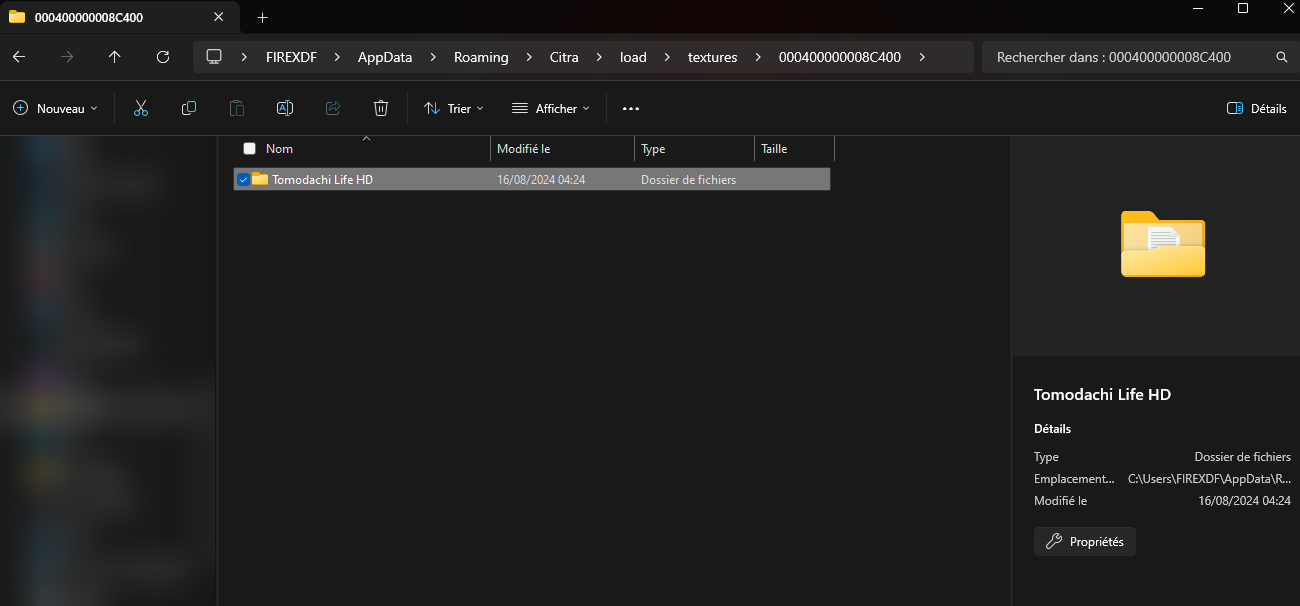1300x606 pixels.
Task: Navigate to Roaming in breadcrumb
Action: click(x=481, y=57)
